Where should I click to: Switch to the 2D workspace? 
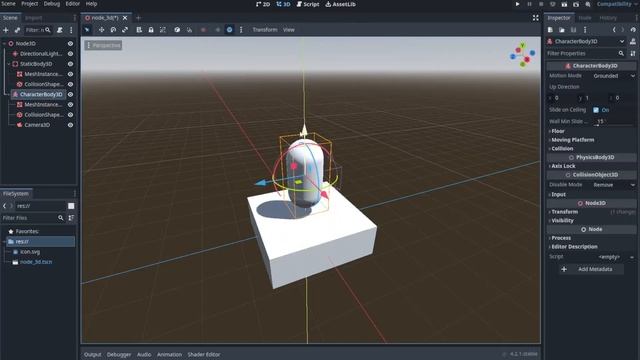263,4
